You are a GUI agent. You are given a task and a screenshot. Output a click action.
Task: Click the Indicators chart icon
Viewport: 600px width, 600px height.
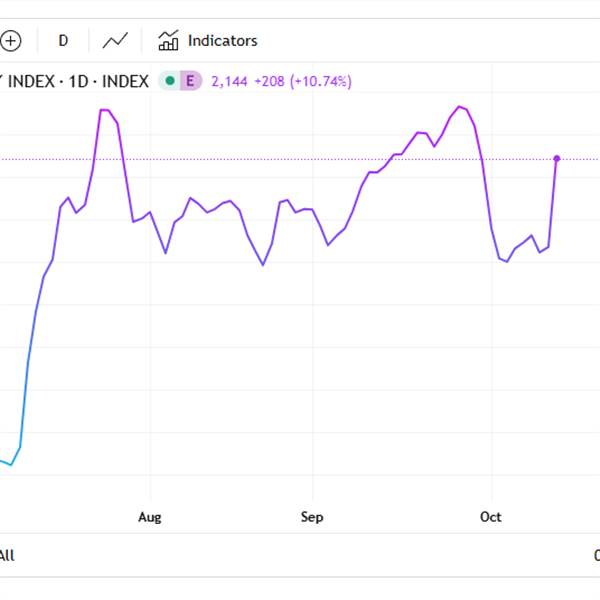coord(168,41)
